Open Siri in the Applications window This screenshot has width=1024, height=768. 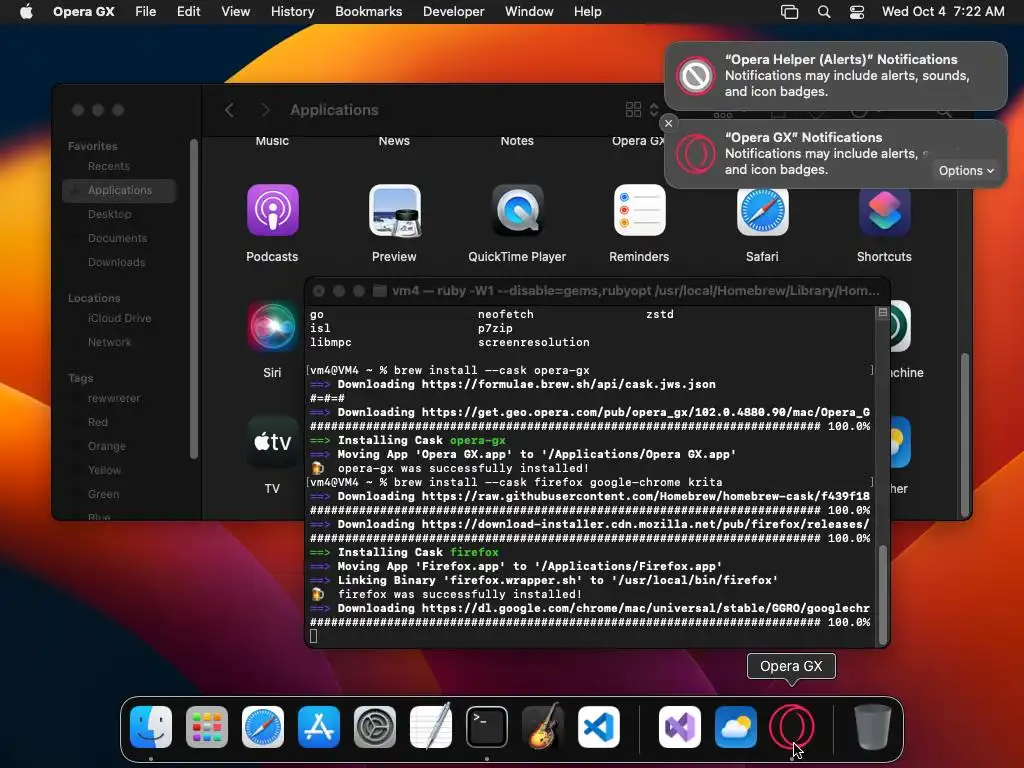(x=272, y=326)
